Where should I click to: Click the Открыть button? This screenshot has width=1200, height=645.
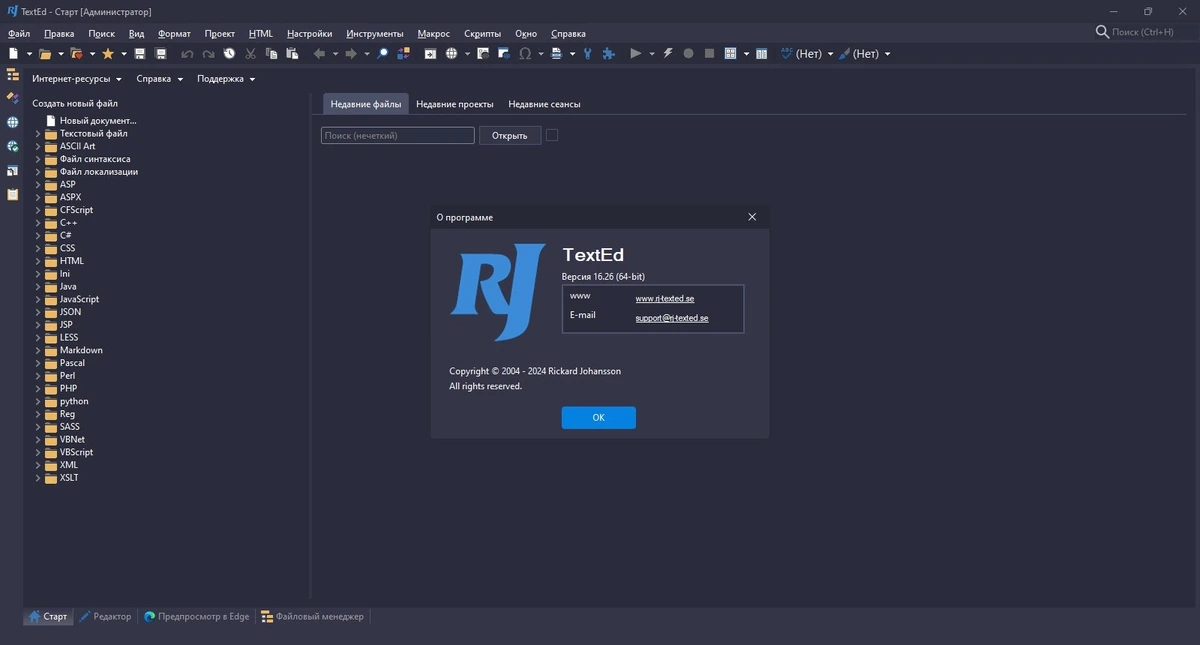click(510, 135)
